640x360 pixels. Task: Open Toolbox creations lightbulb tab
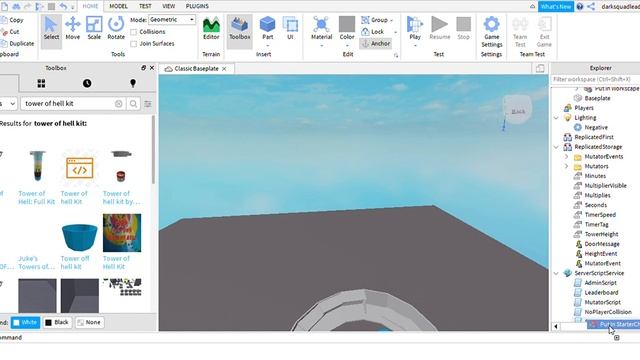(133, 83)
